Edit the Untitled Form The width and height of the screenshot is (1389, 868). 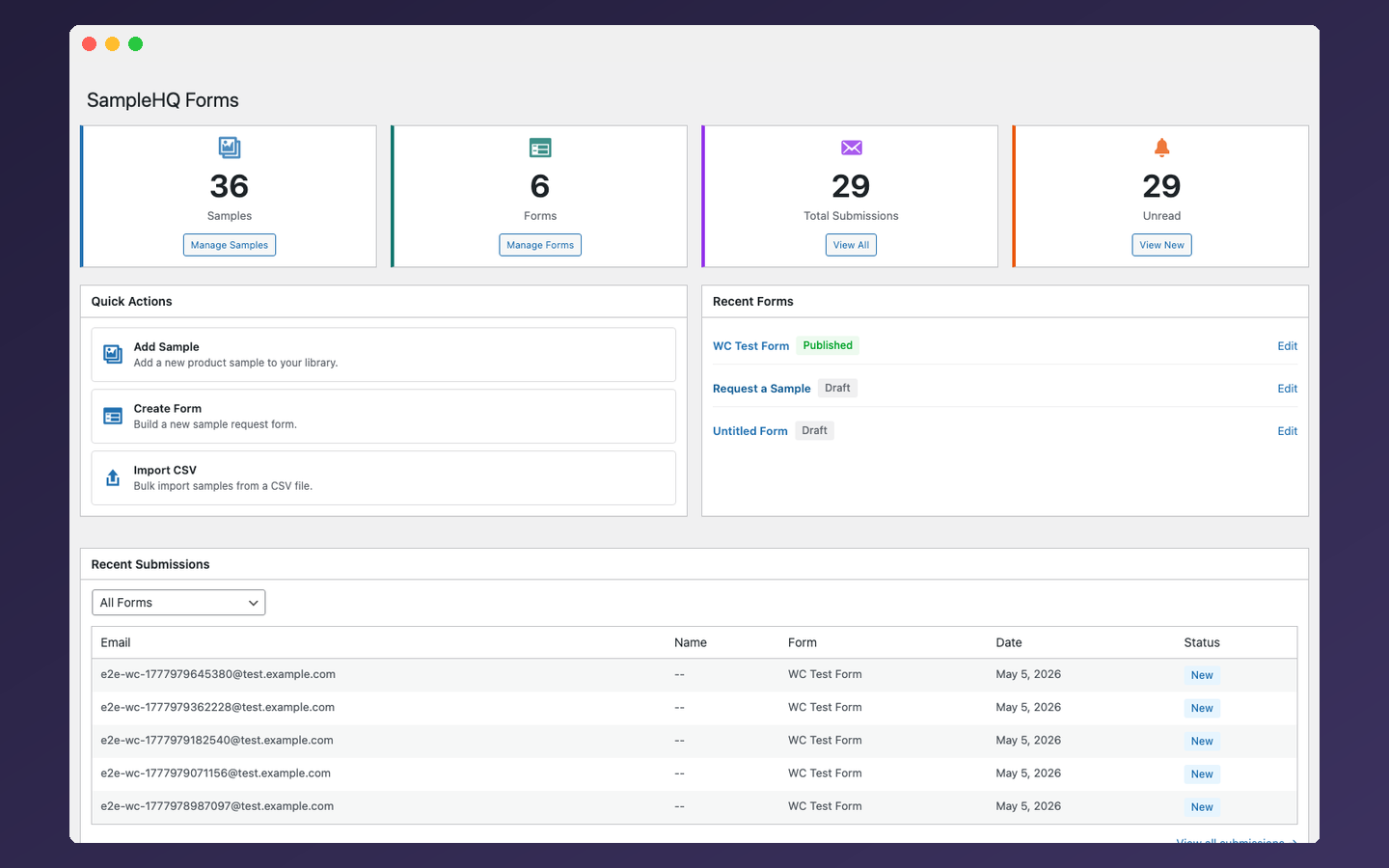tap(1287, 431)
